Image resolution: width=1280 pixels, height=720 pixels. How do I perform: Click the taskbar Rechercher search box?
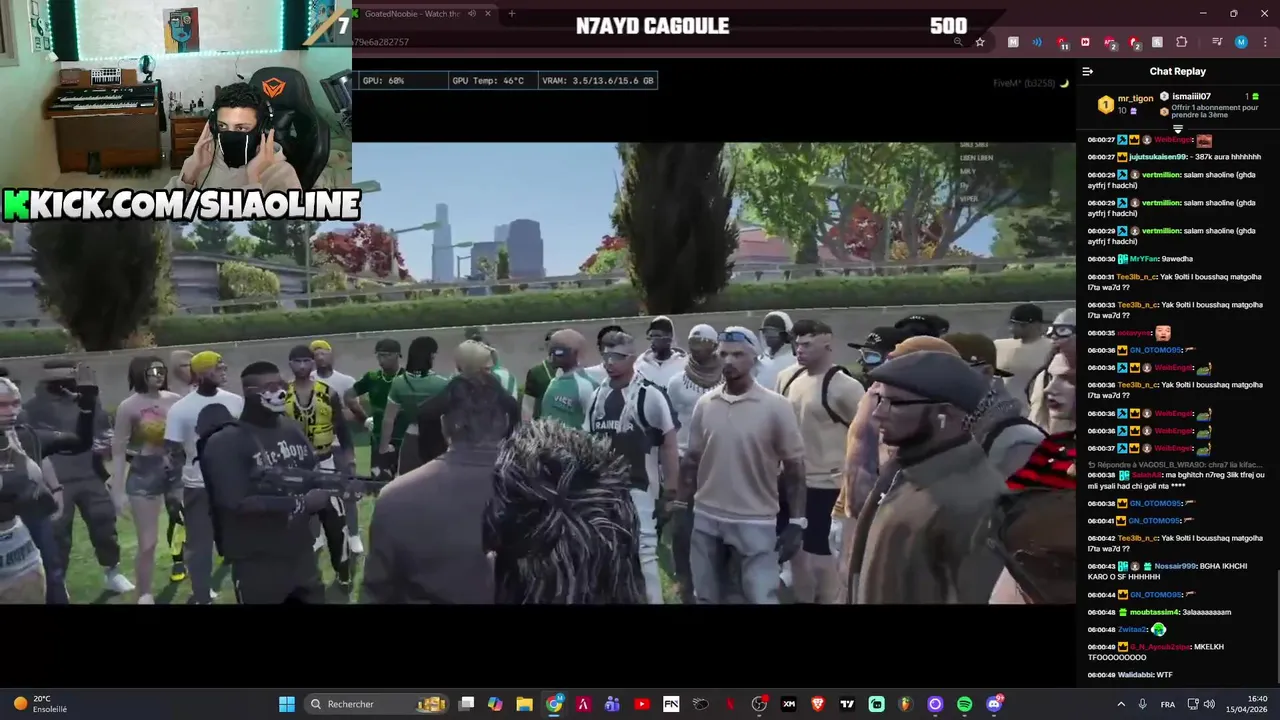(x=376, y=704)
